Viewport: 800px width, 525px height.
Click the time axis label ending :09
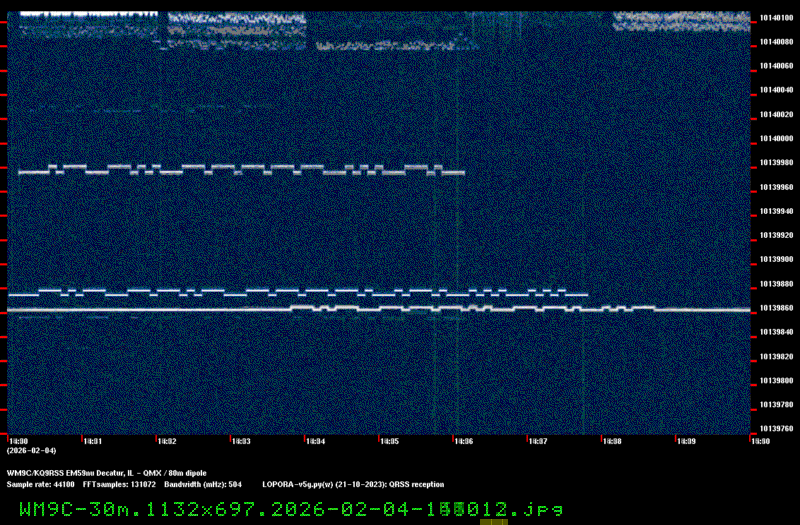point(686,441)
